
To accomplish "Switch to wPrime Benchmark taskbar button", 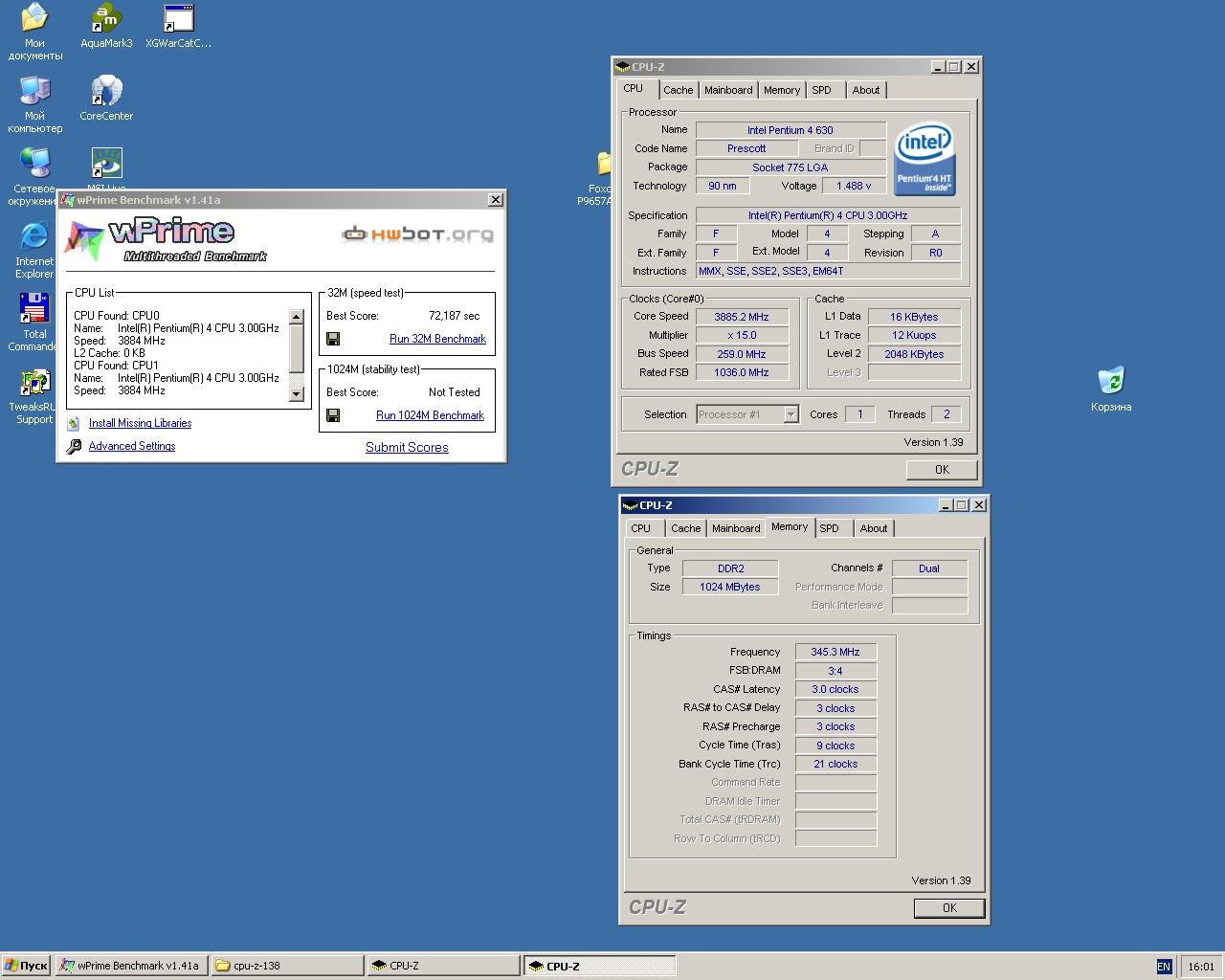I will [130, 966].
